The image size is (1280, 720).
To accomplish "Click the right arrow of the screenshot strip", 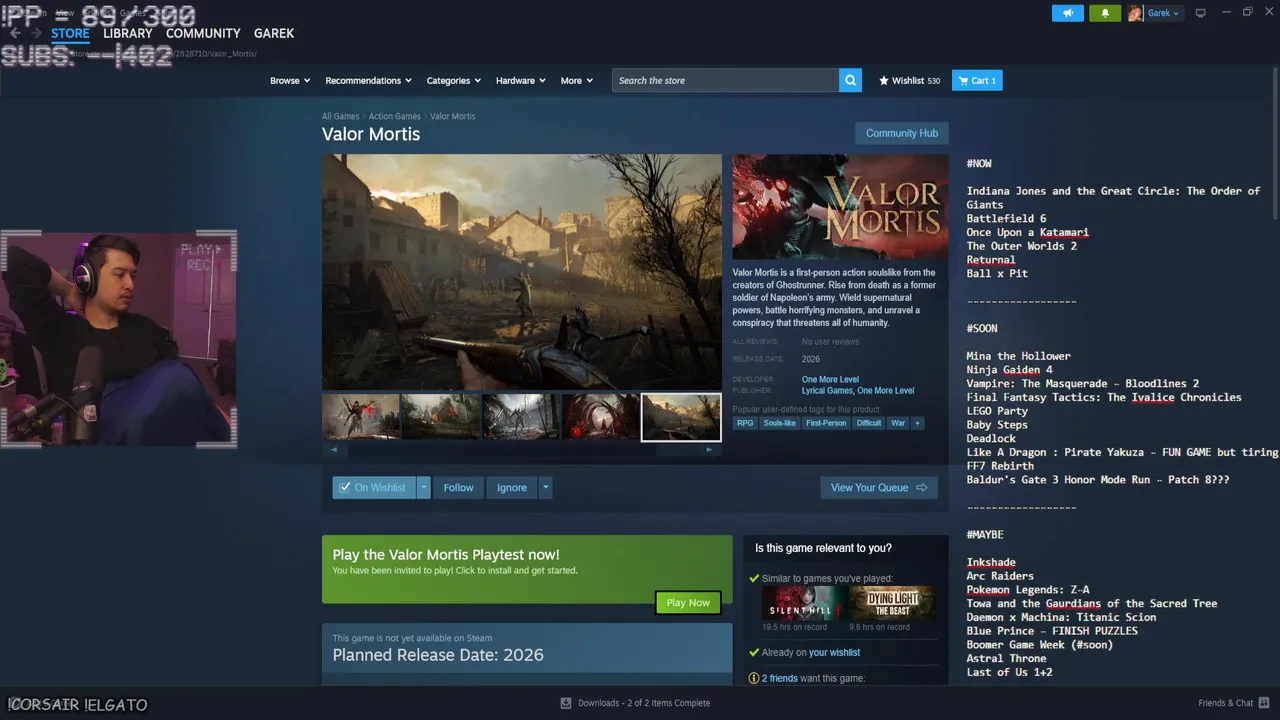I will [x=709, y=450].
